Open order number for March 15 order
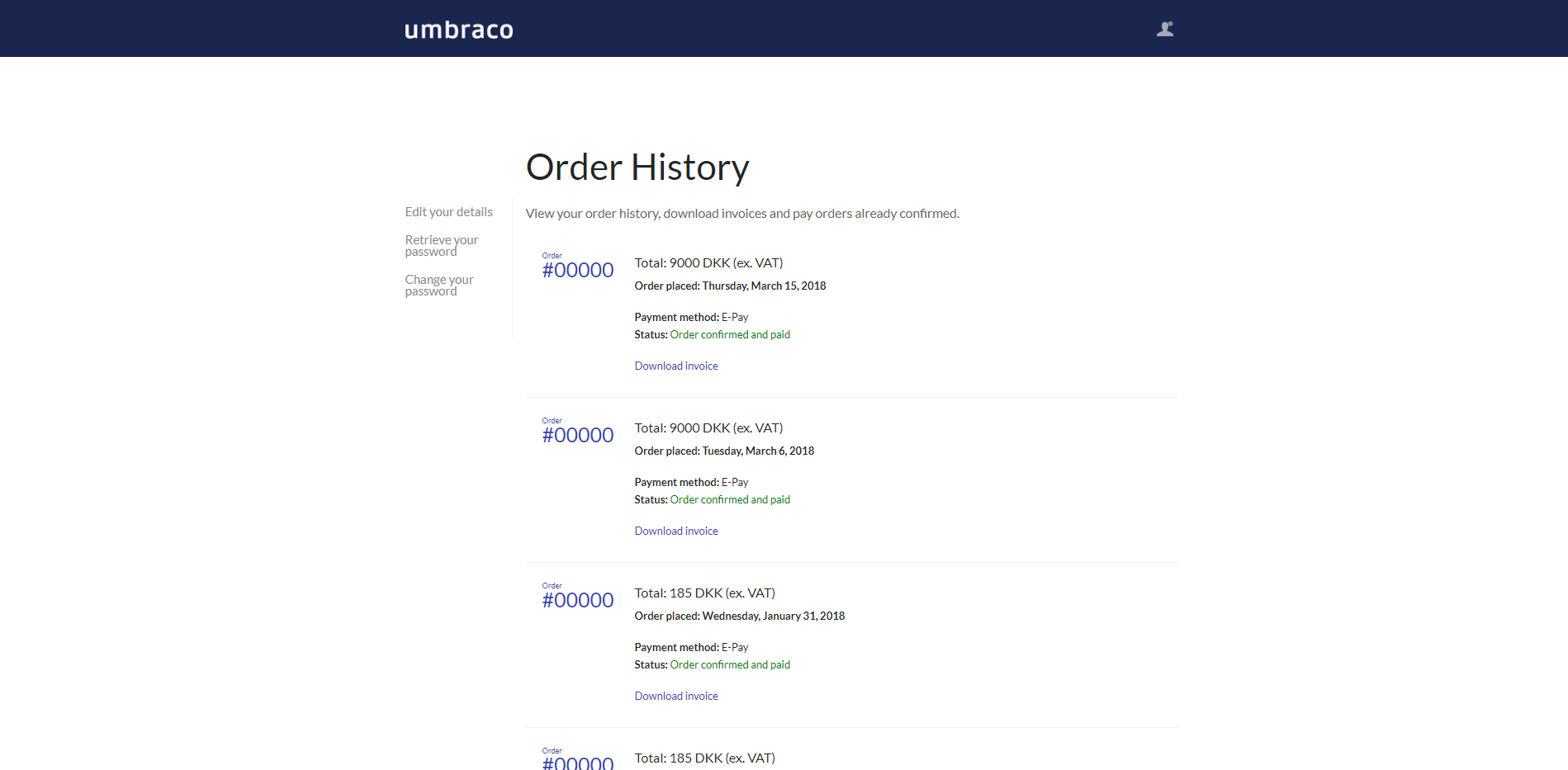 point(577,270)
